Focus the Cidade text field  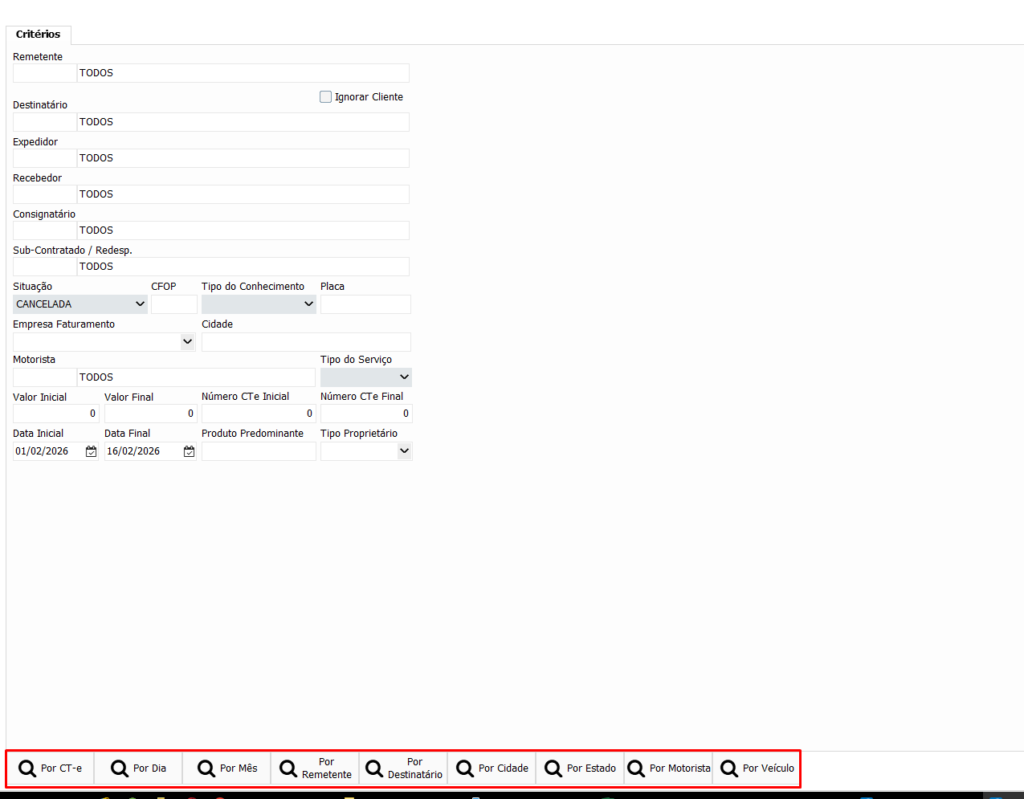tap(305, 342)
